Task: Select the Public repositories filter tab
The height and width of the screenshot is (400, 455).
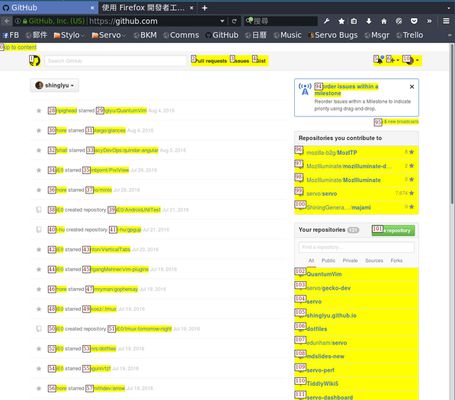Action: (x=328, y=260)
